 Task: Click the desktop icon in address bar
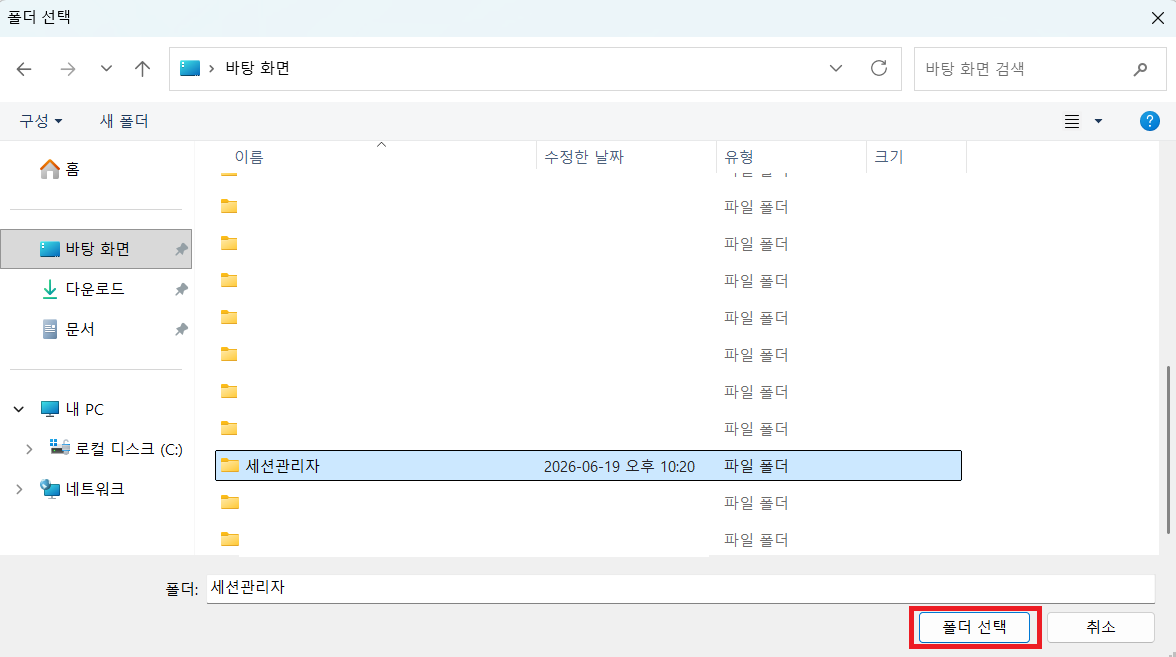pos(190,68)
